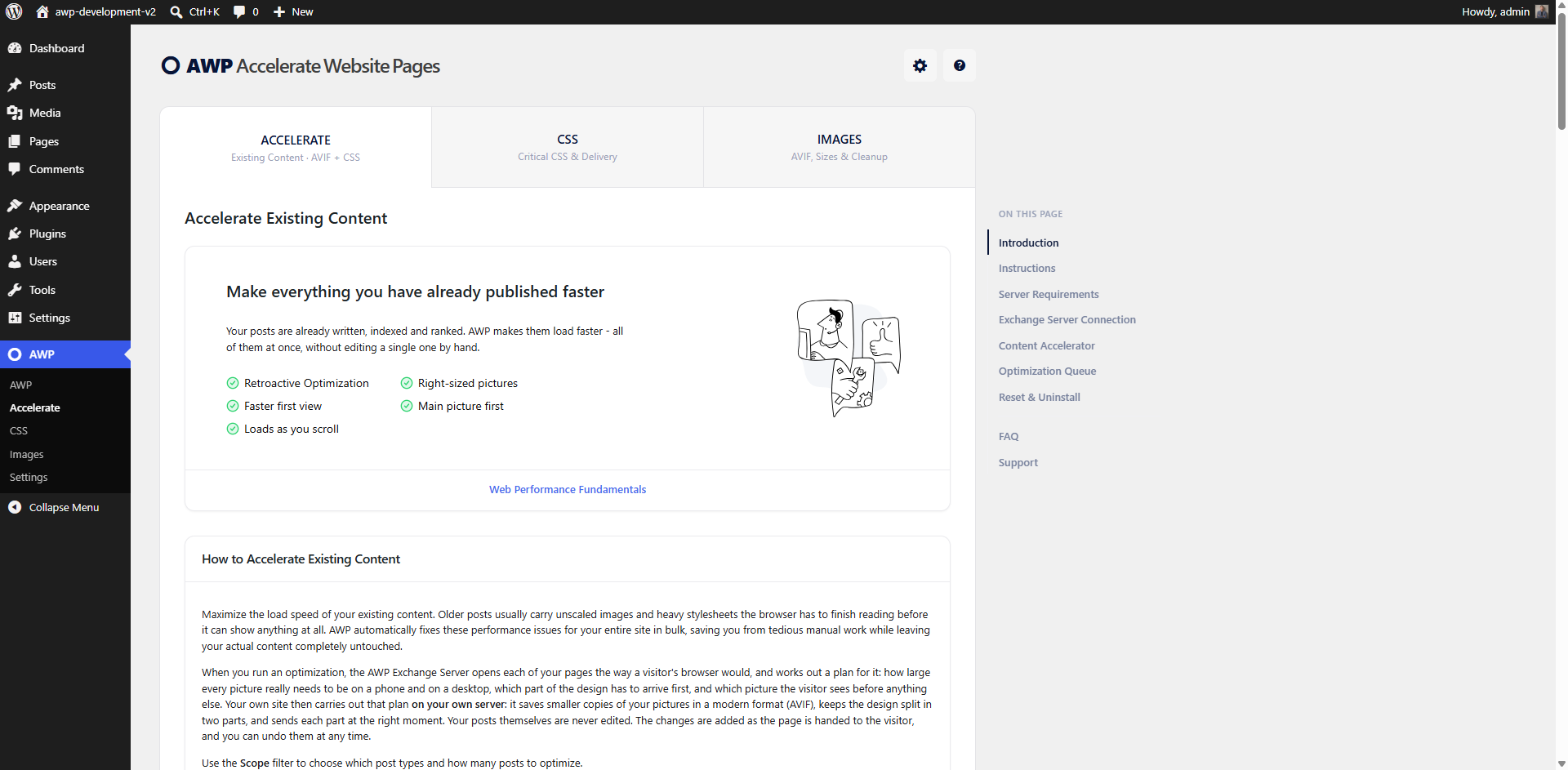Open the FAQ link
This screenshot has width=1568, height=770.
coord(1009,436)
